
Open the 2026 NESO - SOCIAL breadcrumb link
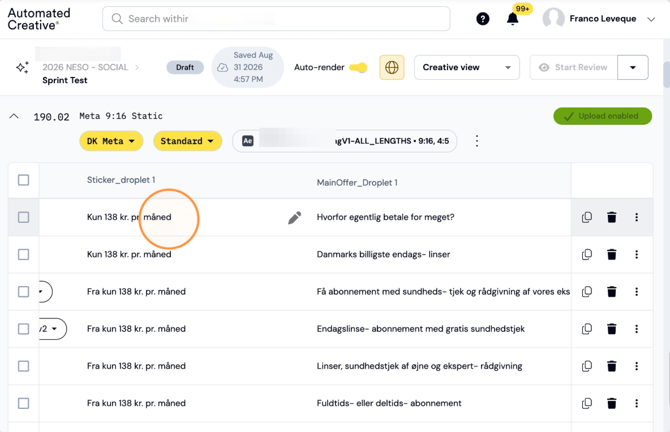pyautogui.click(x=85, y=67)
